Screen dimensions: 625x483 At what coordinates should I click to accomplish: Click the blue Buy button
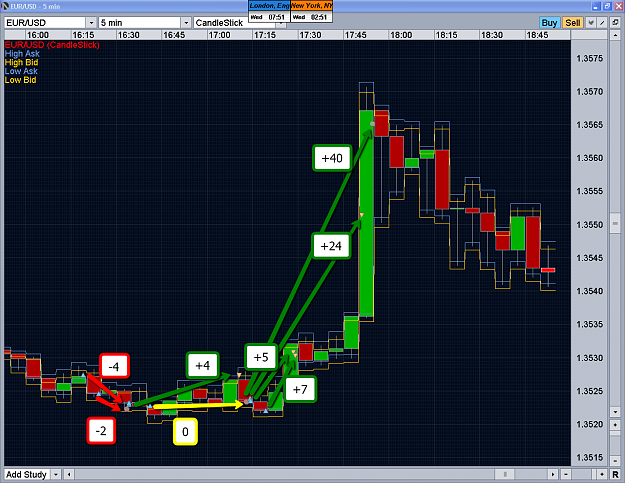click(x=549, y=23)
